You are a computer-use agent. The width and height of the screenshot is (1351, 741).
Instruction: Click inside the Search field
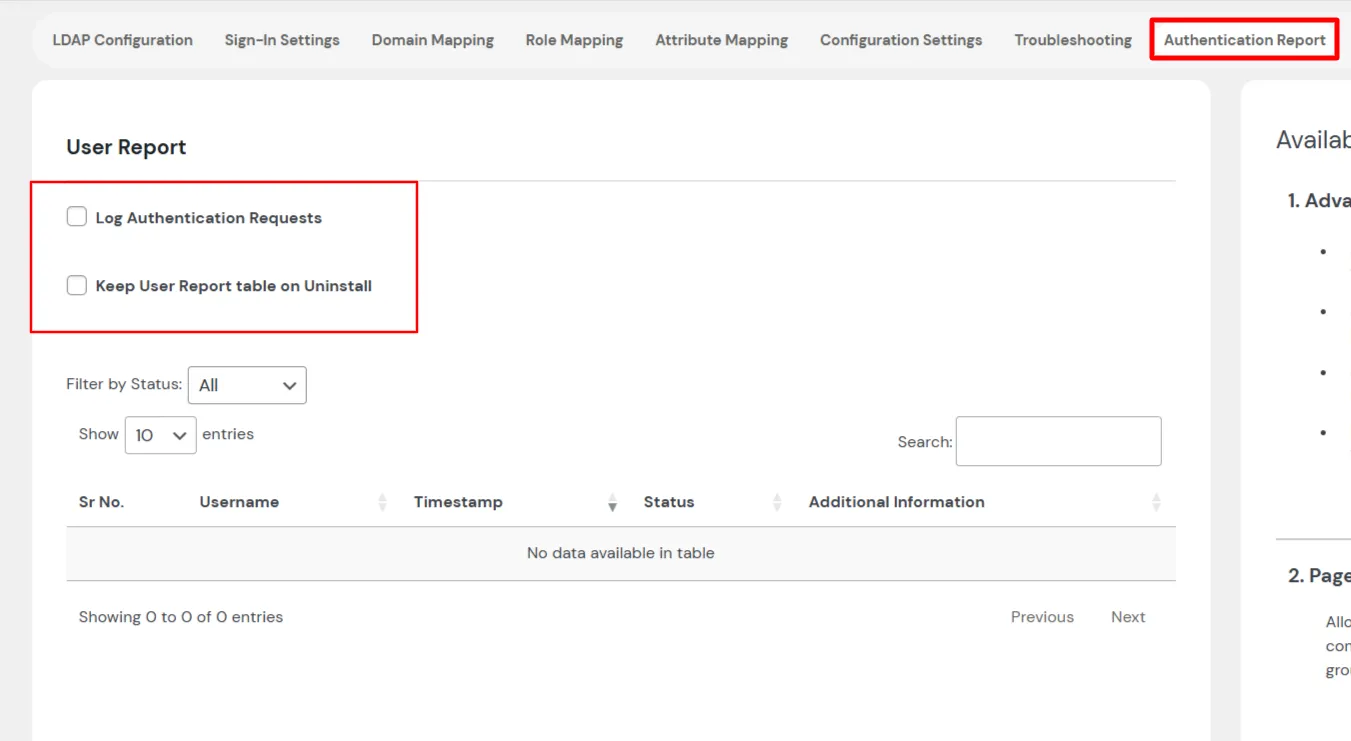[1057, 441]
